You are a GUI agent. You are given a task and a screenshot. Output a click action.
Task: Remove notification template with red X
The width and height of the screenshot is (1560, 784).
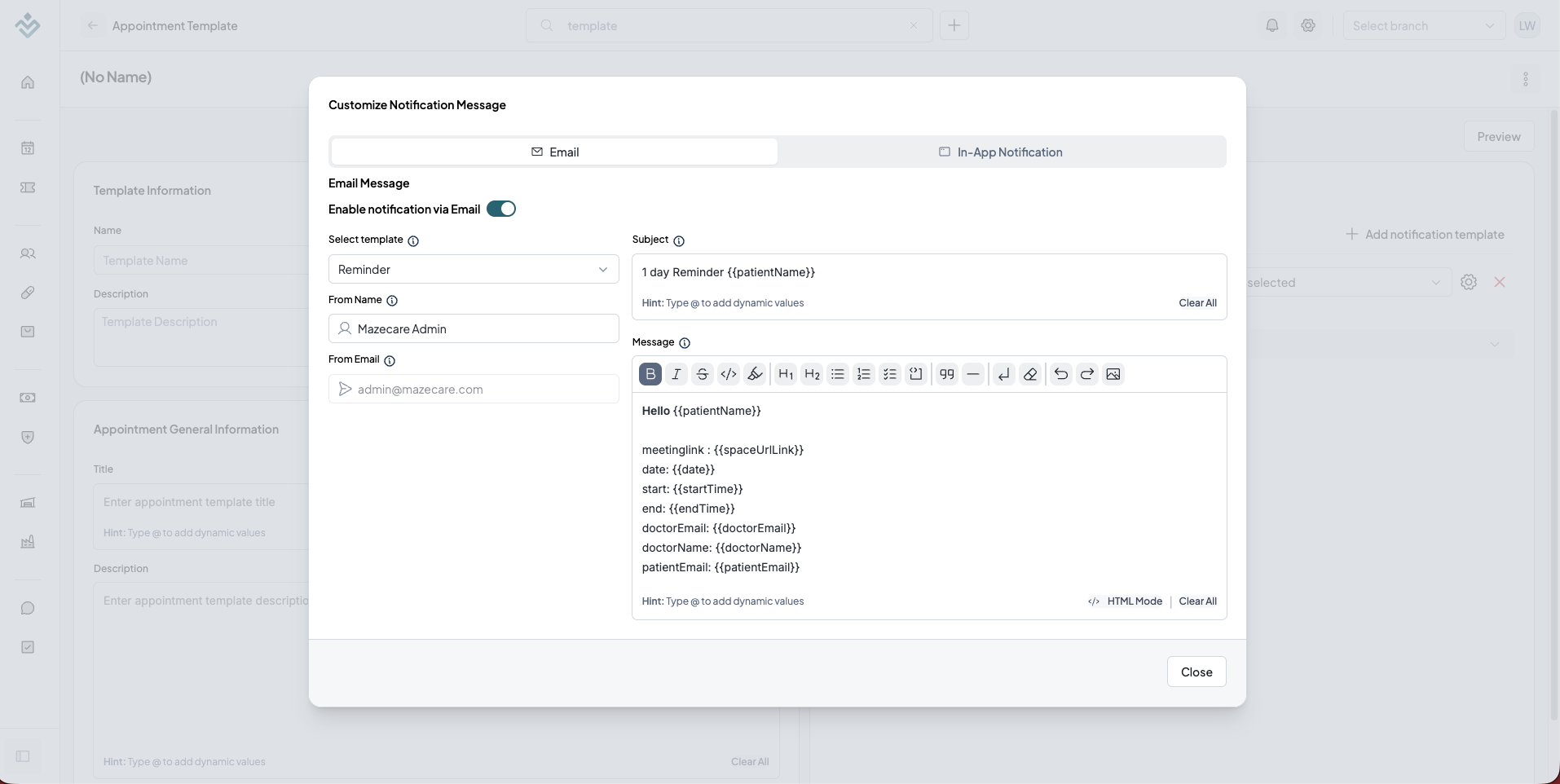point(1500,282)
